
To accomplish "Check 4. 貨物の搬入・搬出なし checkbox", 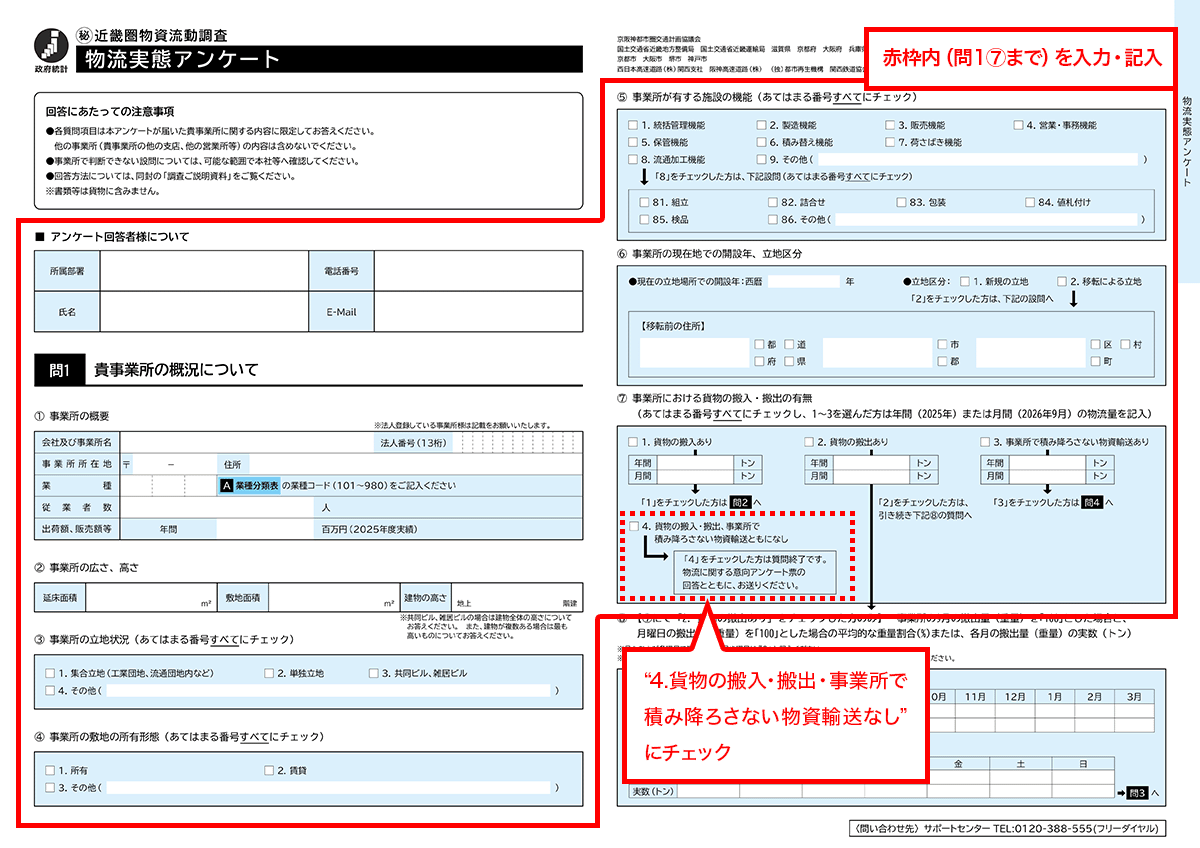I will 634,526.
